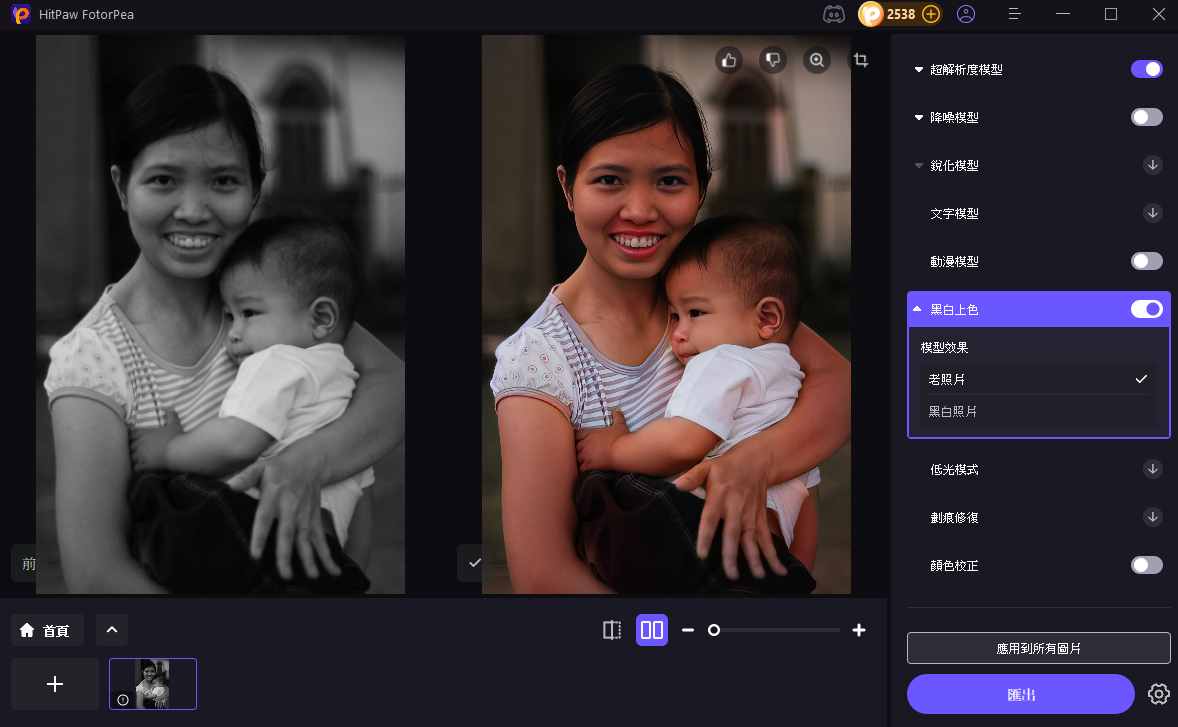Screen dimensions: 1178x727
Task: Disable the 超解析度模型 toggle
Action: (1146, 69)
